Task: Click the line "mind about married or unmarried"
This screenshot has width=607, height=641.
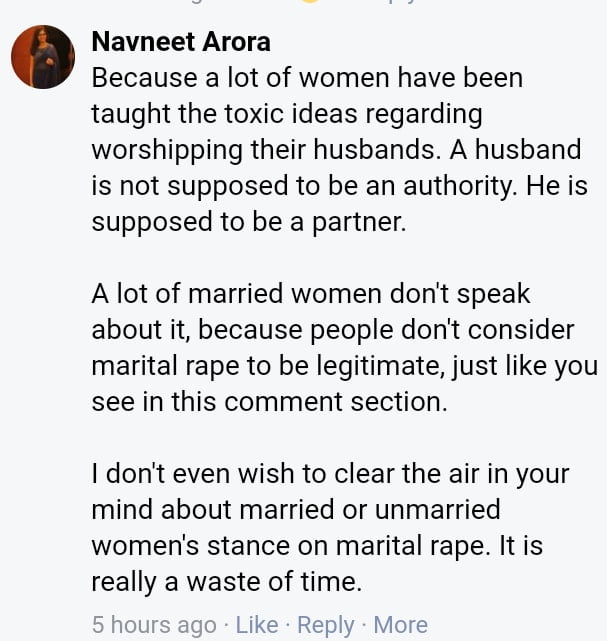Action: [296, 510]
